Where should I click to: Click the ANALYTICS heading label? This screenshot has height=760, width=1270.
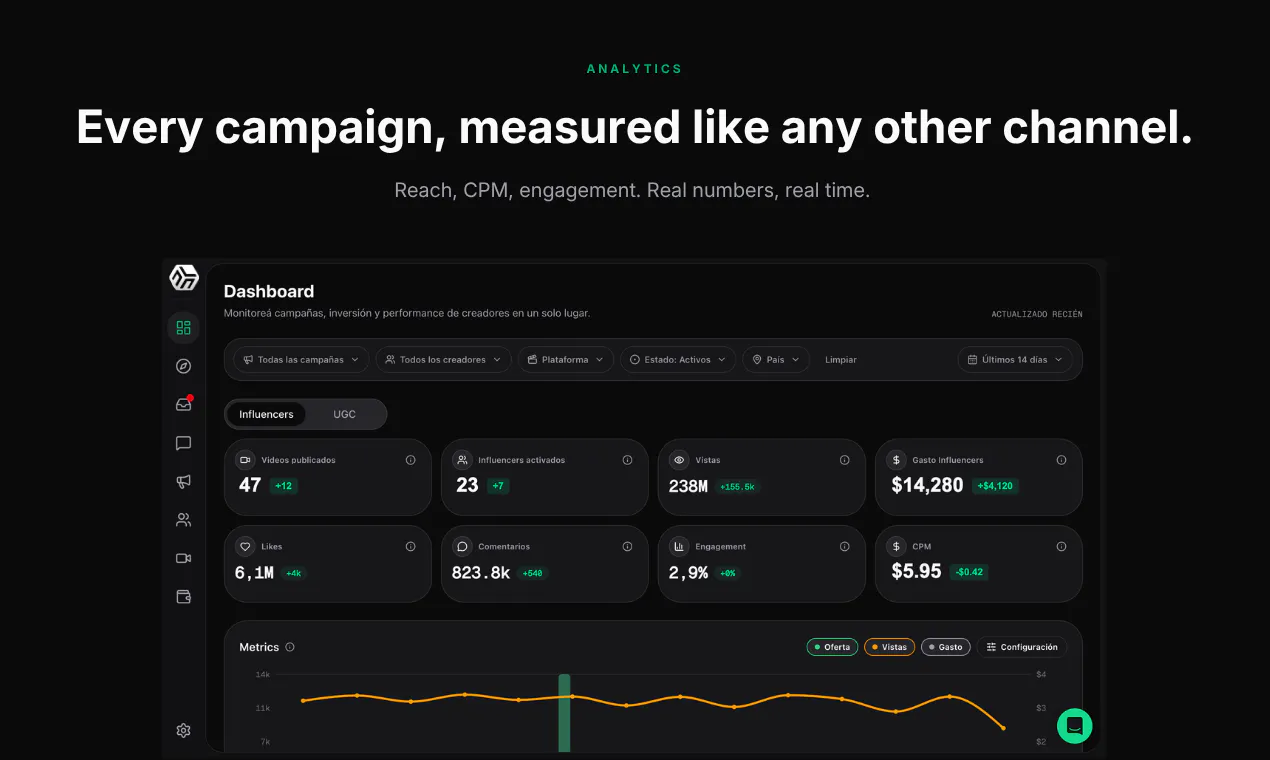pos(635,69)
